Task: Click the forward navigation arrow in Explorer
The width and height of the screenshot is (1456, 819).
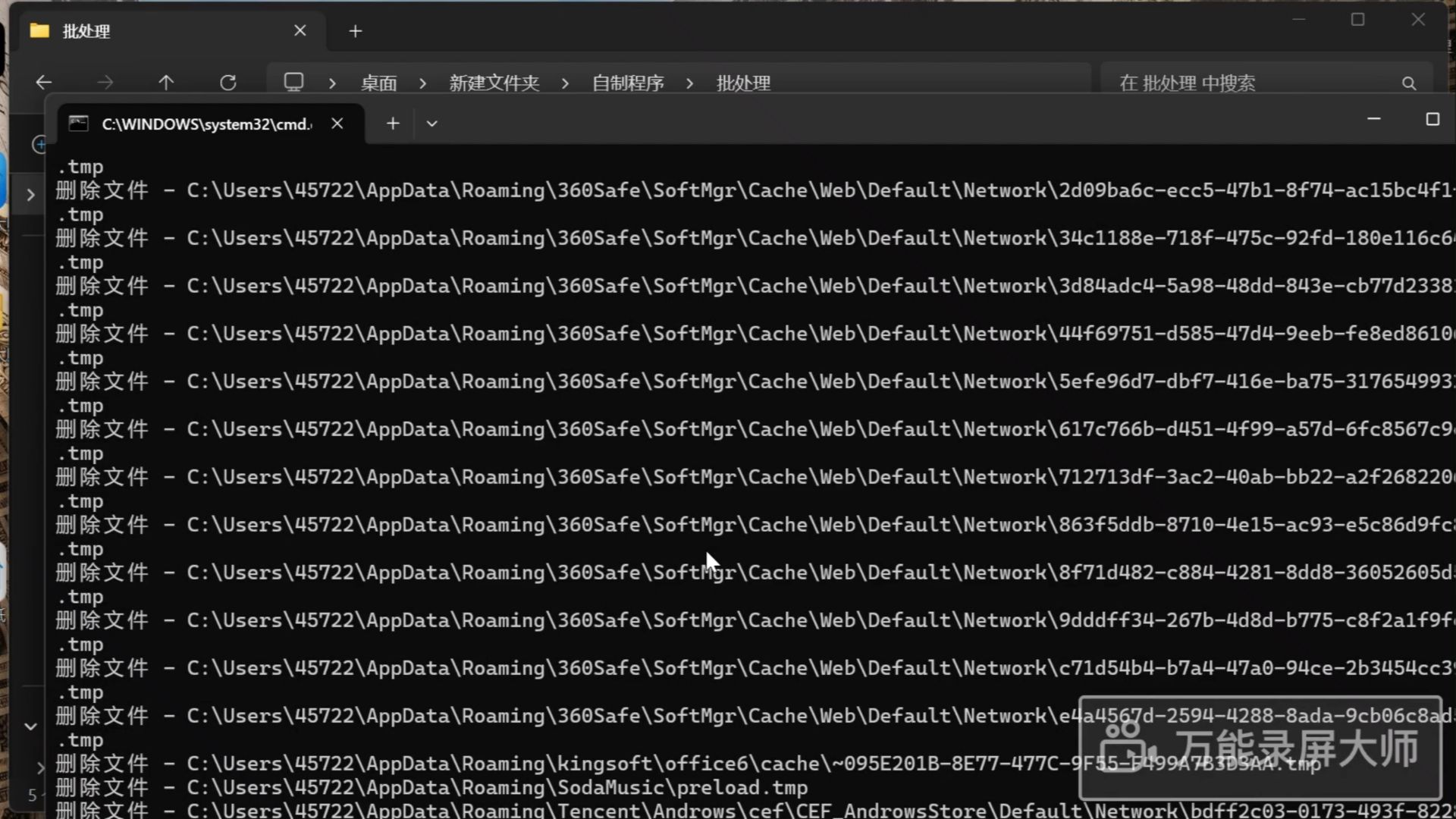Action: (105, 83)
